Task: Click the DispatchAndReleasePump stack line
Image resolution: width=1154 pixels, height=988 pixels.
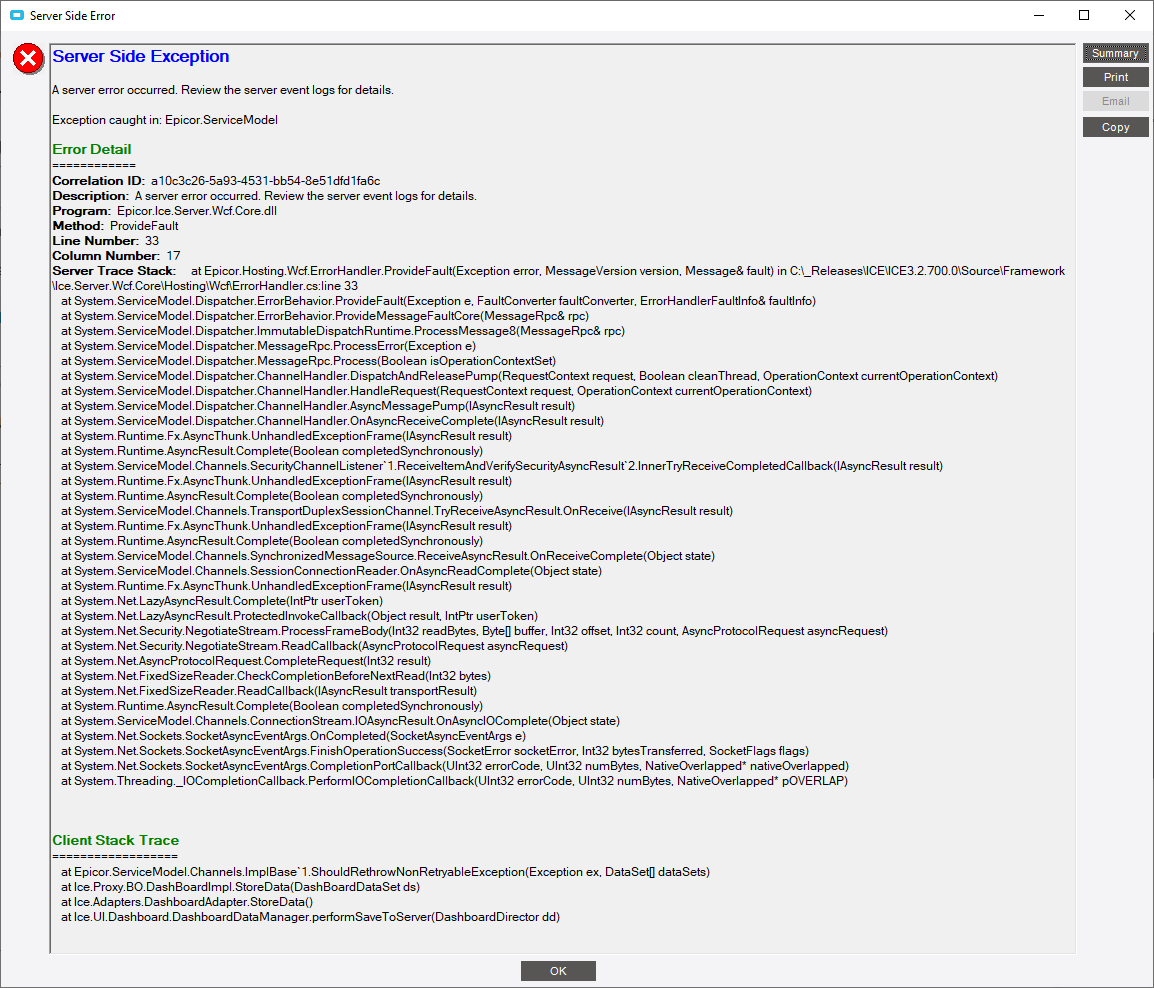Action: [529, 376]
